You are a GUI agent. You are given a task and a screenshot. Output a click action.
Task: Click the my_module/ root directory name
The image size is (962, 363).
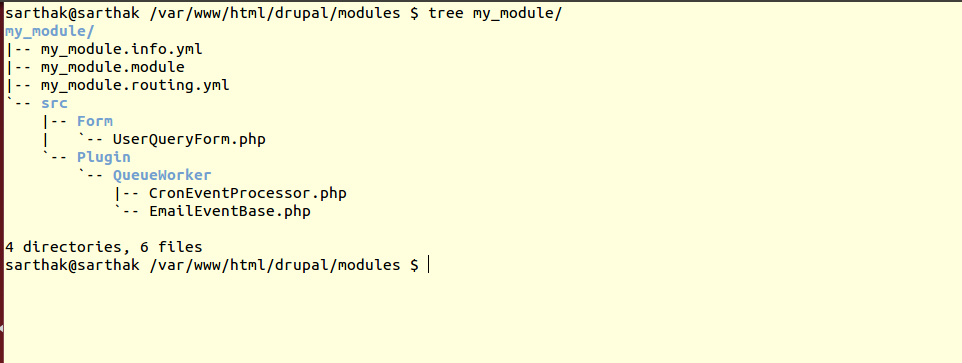(x=50, y=32)
